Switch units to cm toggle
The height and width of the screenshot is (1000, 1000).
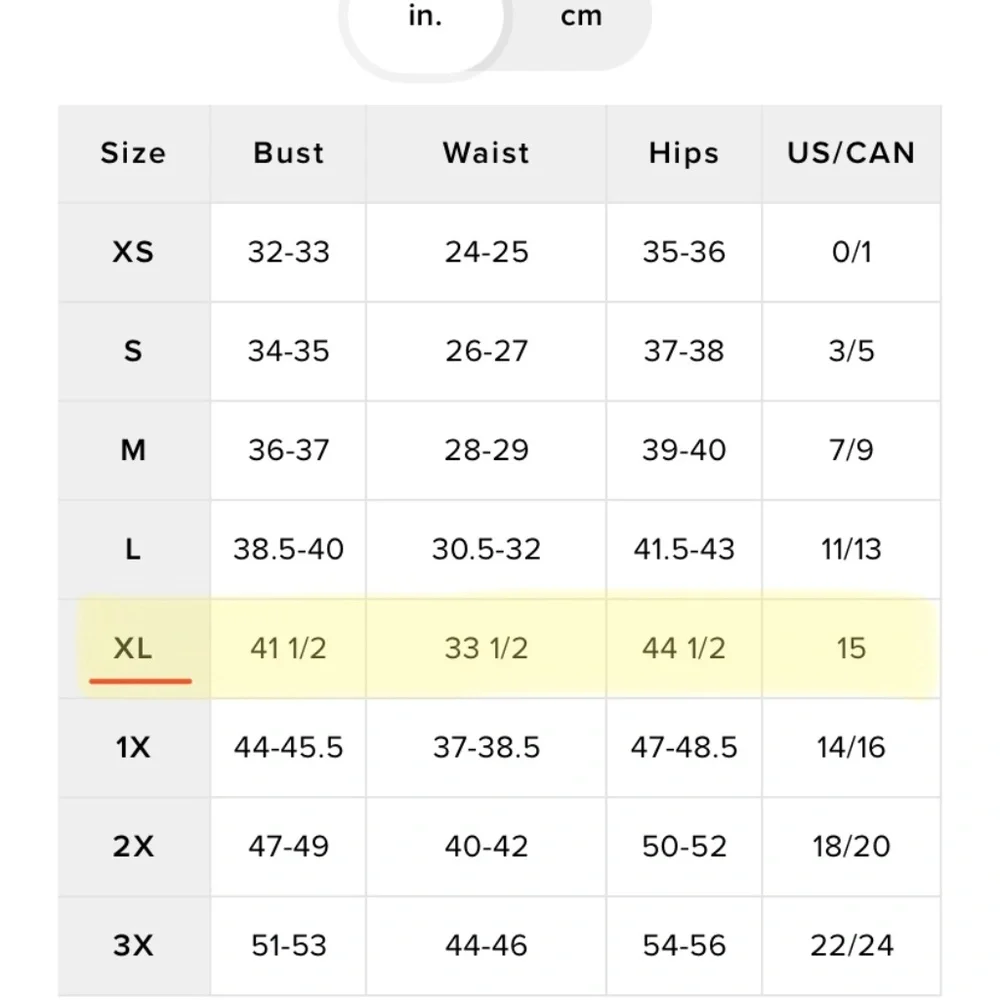(581, 20)
